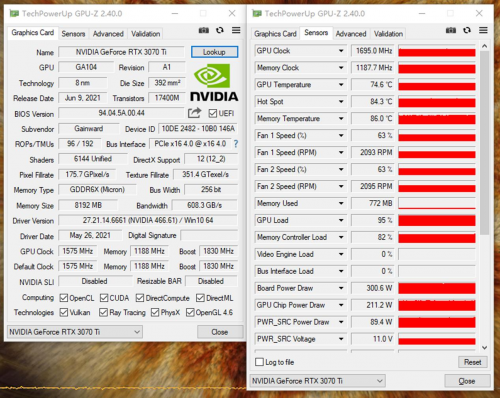
Task: Open the Memory Used sensor dropdown
Action: [341, 203]
